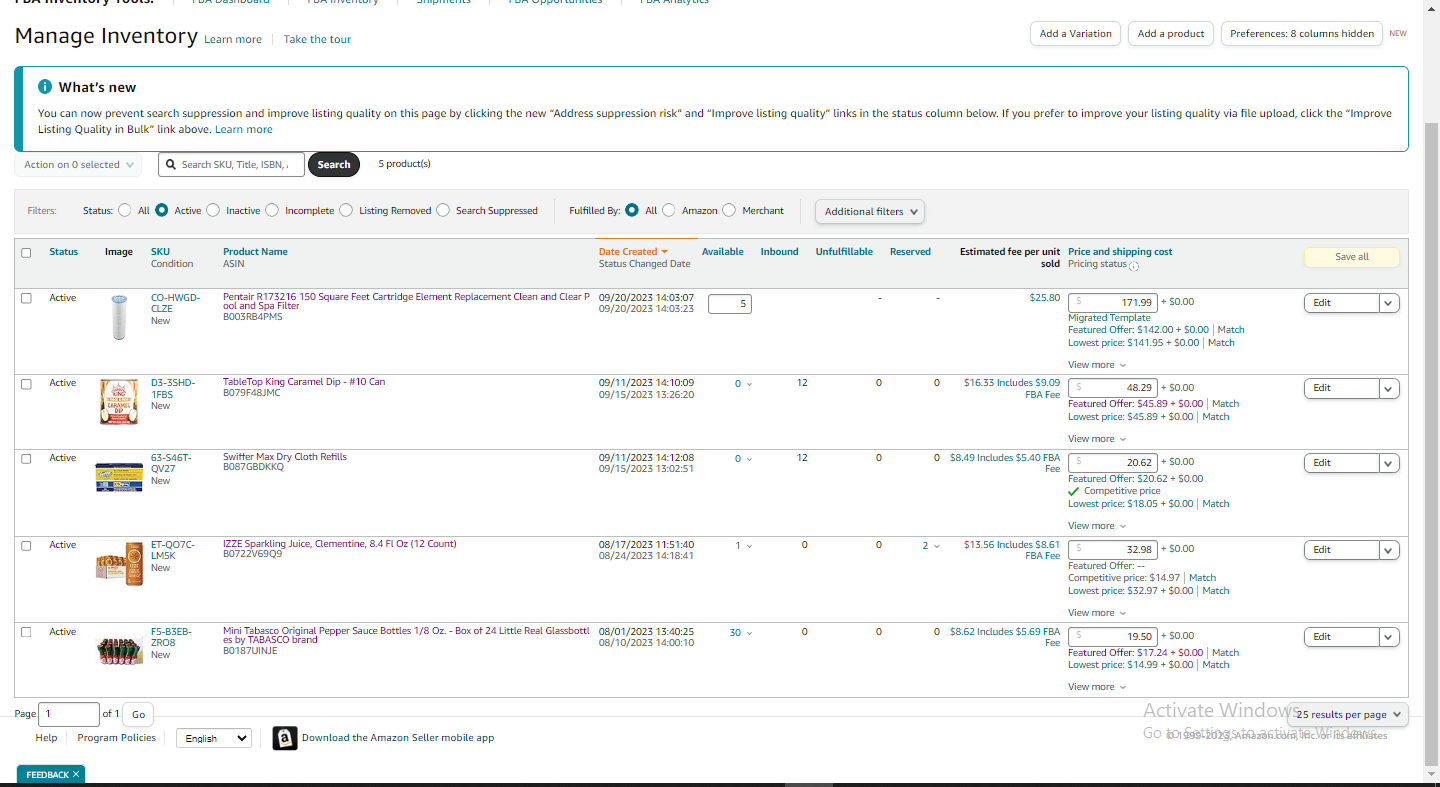Sort by the Available column header
Image resolution: width=1440 pixels, height=787 pixels.
723,252
